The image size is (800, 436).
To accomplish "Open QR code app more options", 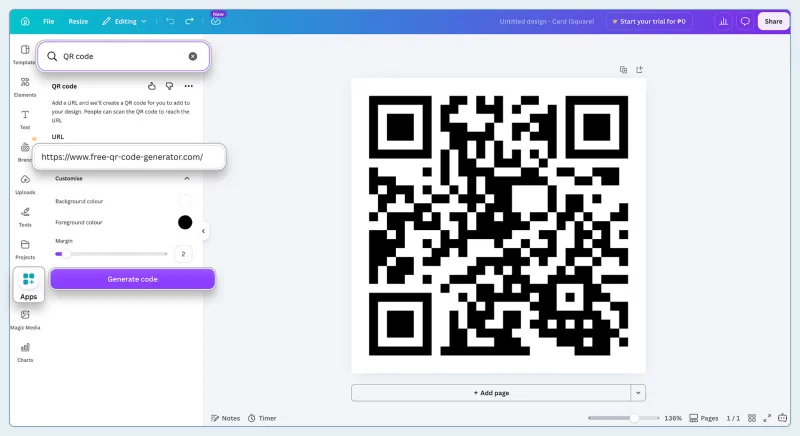I will click(189, 86).
